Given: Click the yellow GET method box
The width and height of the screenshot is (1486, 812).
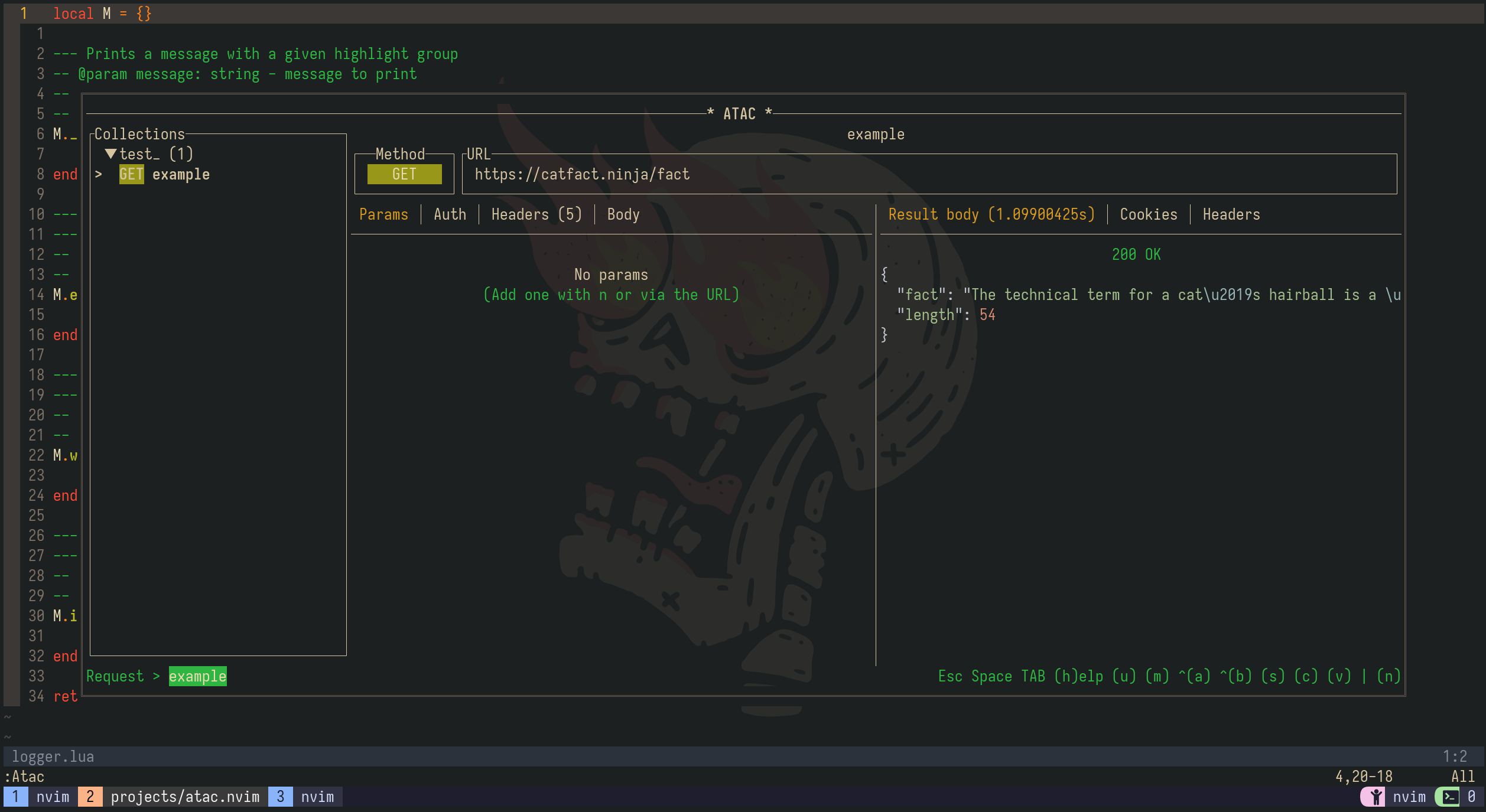Looking at the screenshot, I should pyautogui.click(x=405, y=174).
